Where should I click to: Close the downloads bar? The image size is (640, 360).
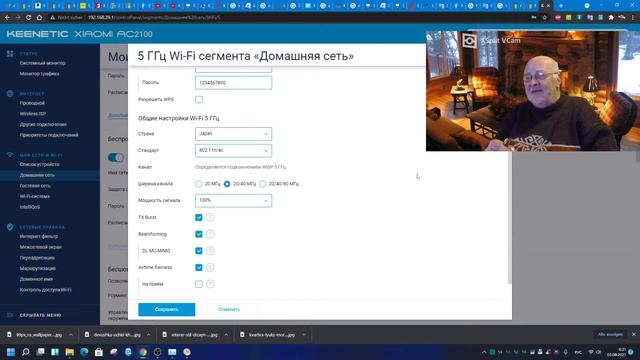point(633,334)
